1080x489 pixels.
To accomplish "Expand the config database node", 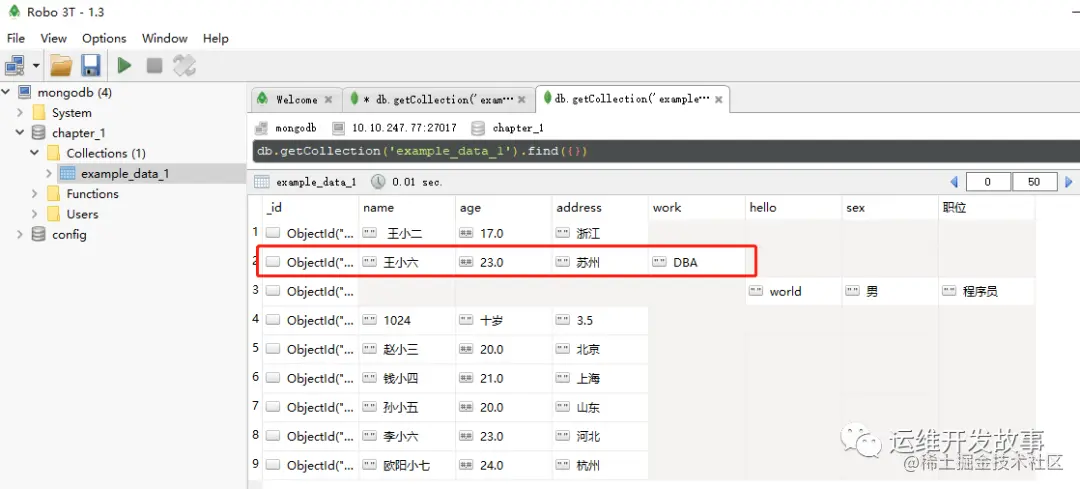I will 20,235.
